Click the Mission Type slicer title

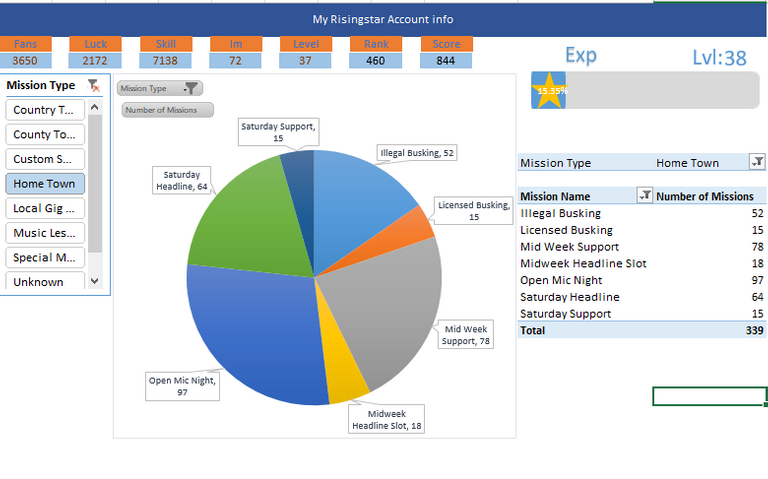coord(41,85)
